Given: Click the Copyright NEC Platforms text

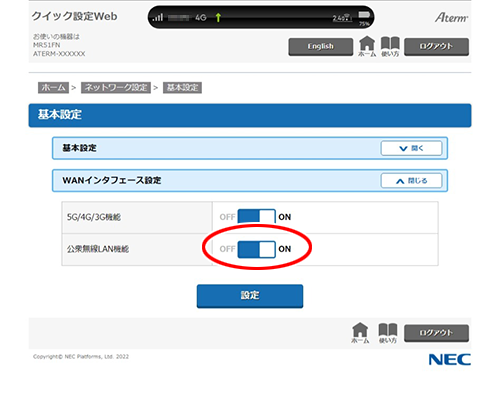Looking at the screenshot, I should (x=81, y=357).
